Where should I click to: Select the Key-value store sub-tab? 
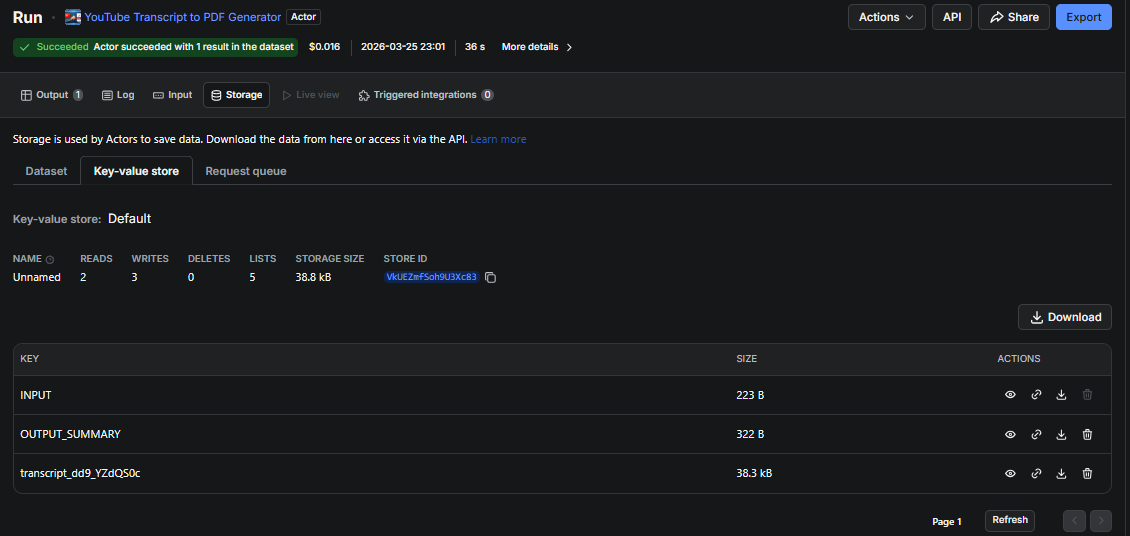point(136,171)
